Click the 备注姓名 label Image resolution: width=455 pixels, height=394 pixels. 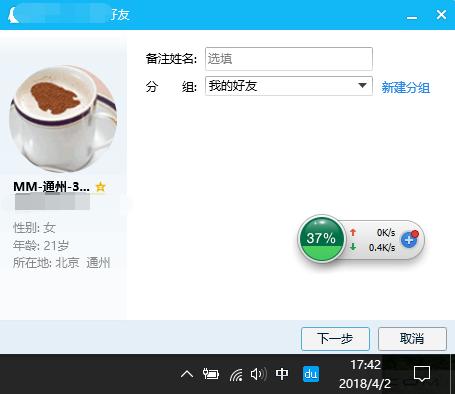(171, 59)
